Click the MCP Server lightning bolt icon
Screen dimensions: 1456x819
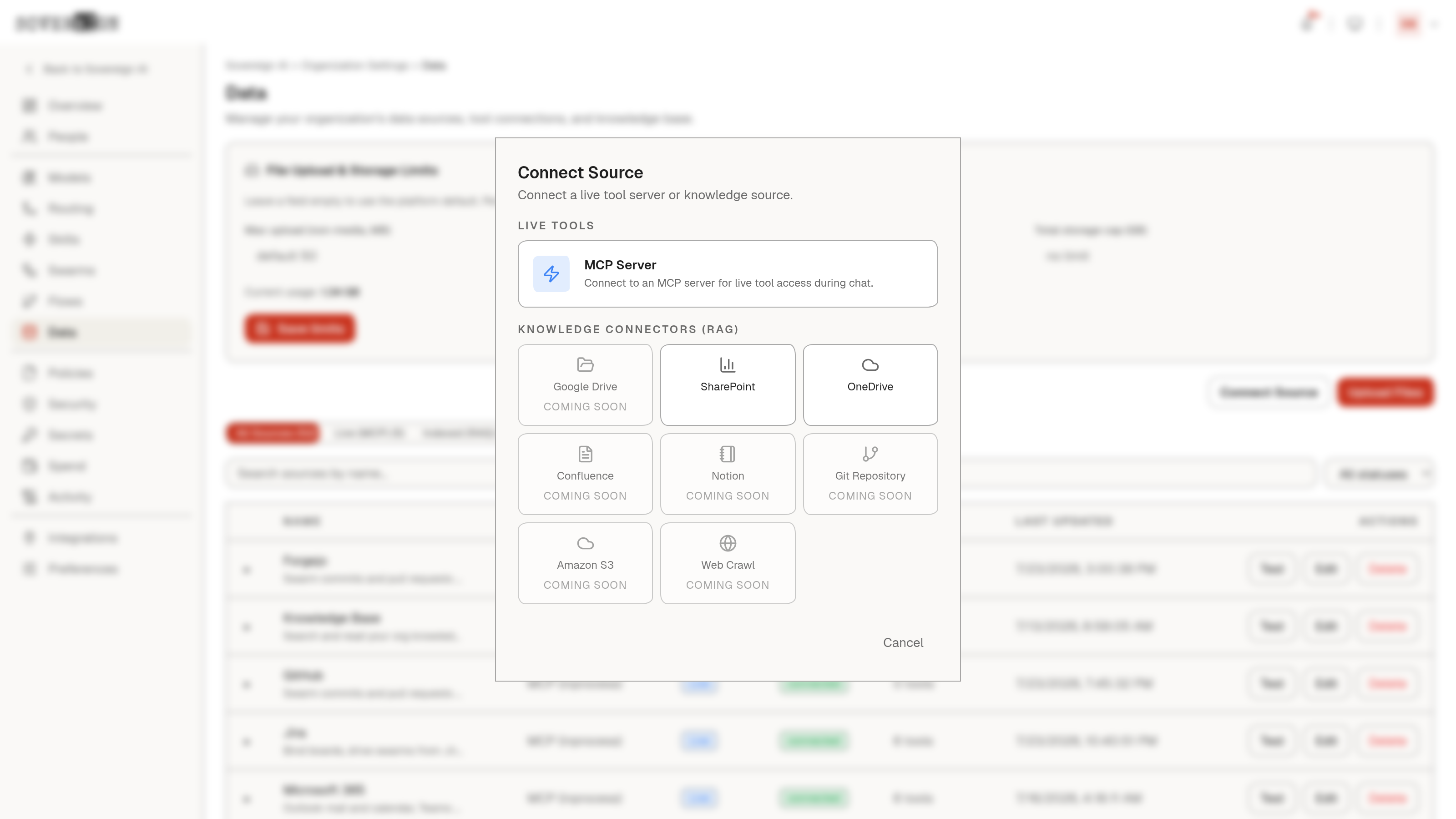click(x=551, y=274)
